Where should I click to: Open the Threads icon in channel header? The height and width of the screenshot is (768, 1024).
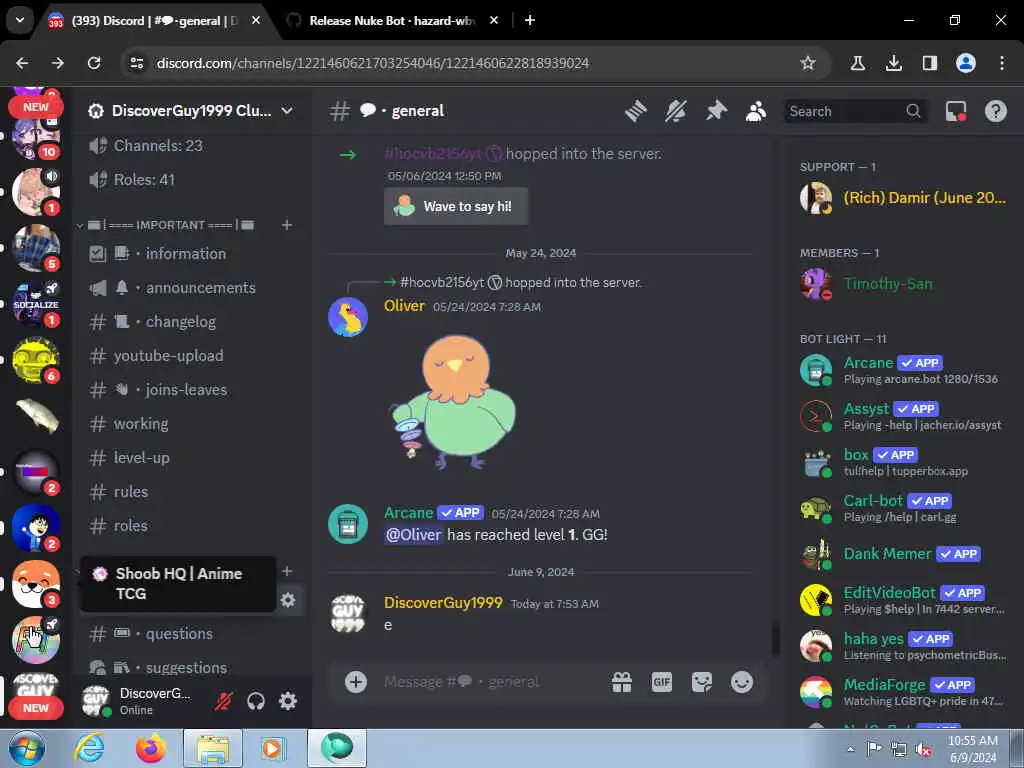tap(635, 111)
